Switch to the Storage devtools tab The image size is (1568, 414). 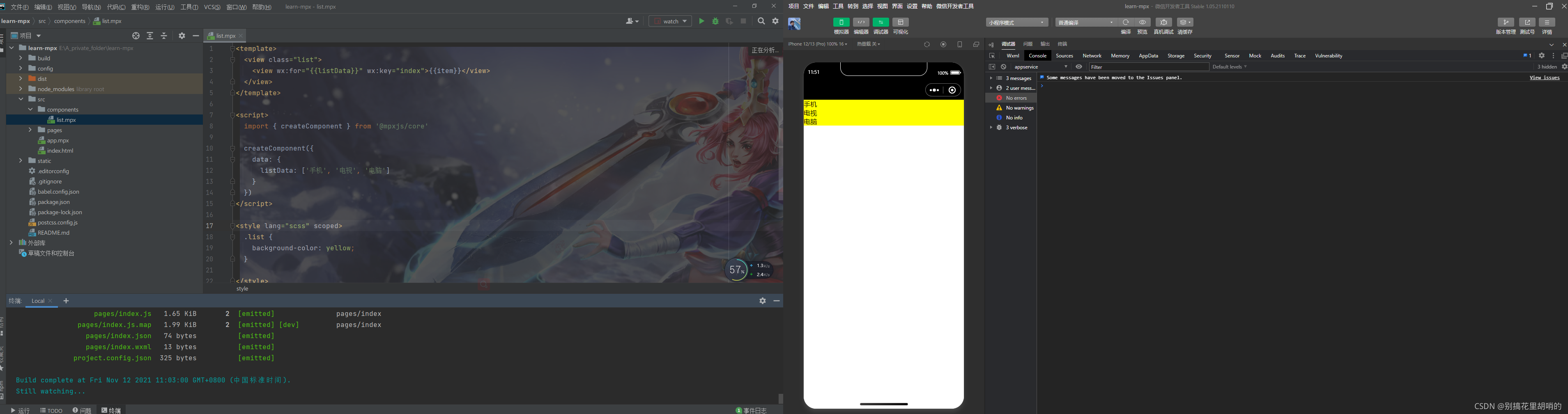(1175, 56)
